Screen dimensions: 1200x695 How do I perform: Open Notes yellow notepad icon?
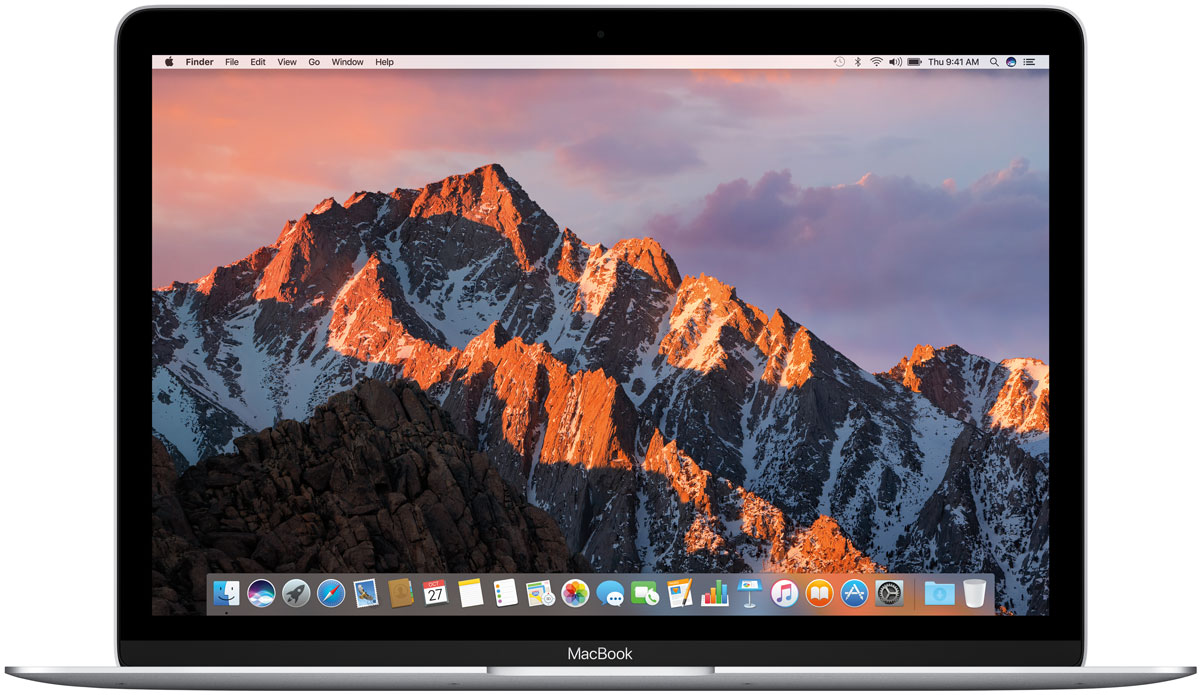(470, 593)
